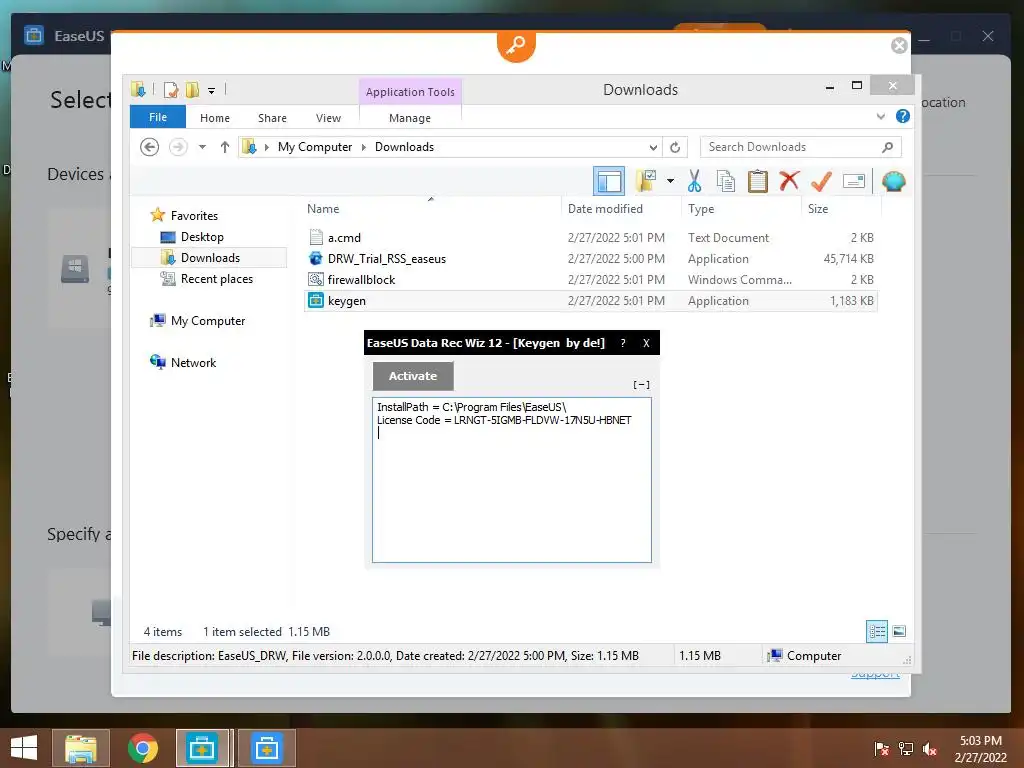This screenshot has height=768, width=1024.
Task: Click the network tray icon
Action: [906, 748]
